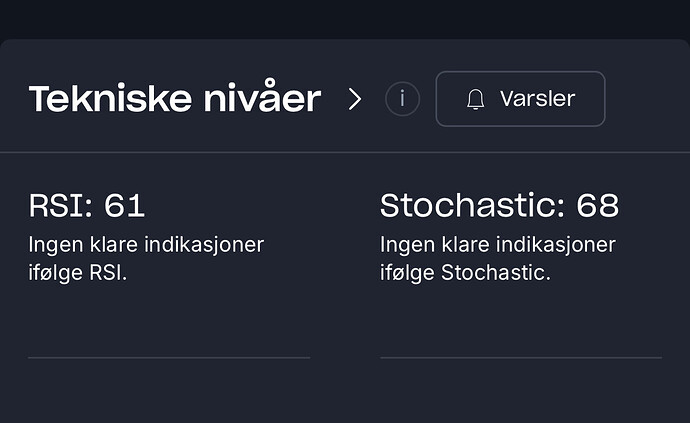The image size is (690, 423).
Task: Click the separator line under the header
Action: tap(345, 152)
